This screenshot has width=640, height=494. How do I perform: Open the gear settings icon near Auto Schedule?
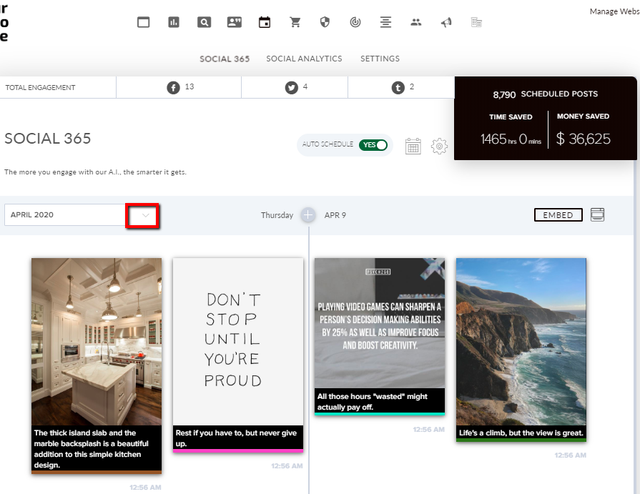click(439, 146)
